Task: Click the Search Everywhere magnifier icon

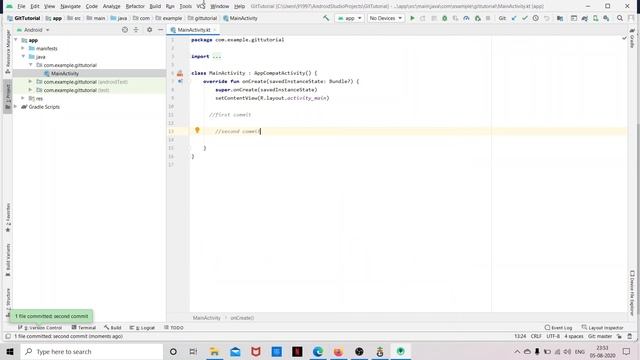Action: 620,18
